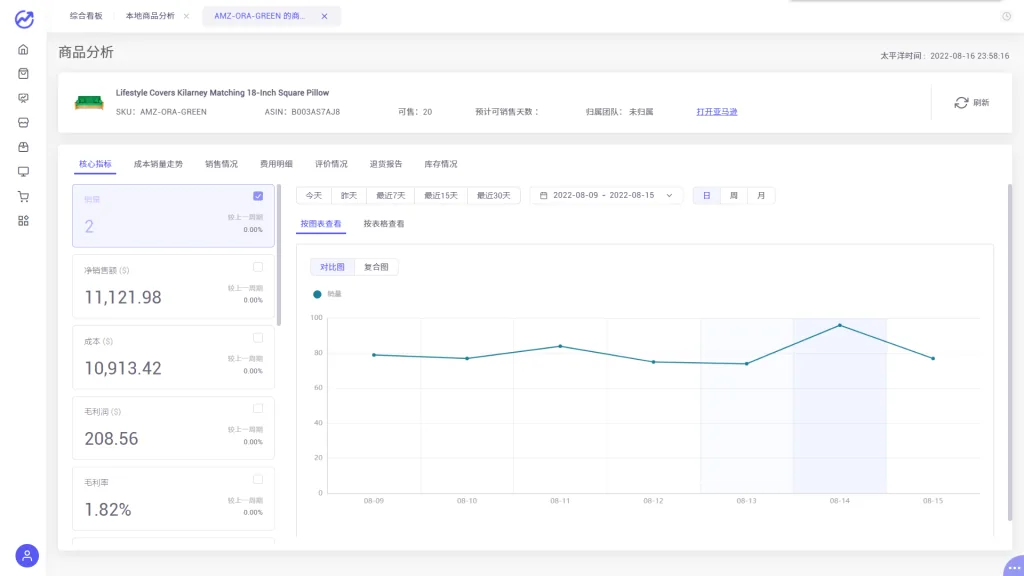Click the user avatar at the sidebar bottom
1024x576 pixels.
tap(27, 556)
